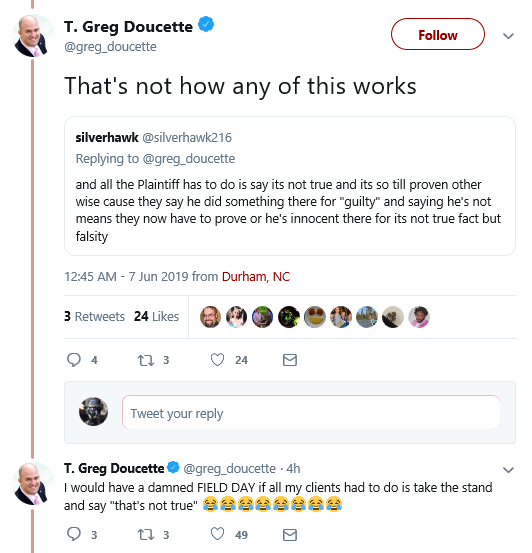Click into Tweet your reply field
Viewport: 532px width, 553px height.
[311, 412]
